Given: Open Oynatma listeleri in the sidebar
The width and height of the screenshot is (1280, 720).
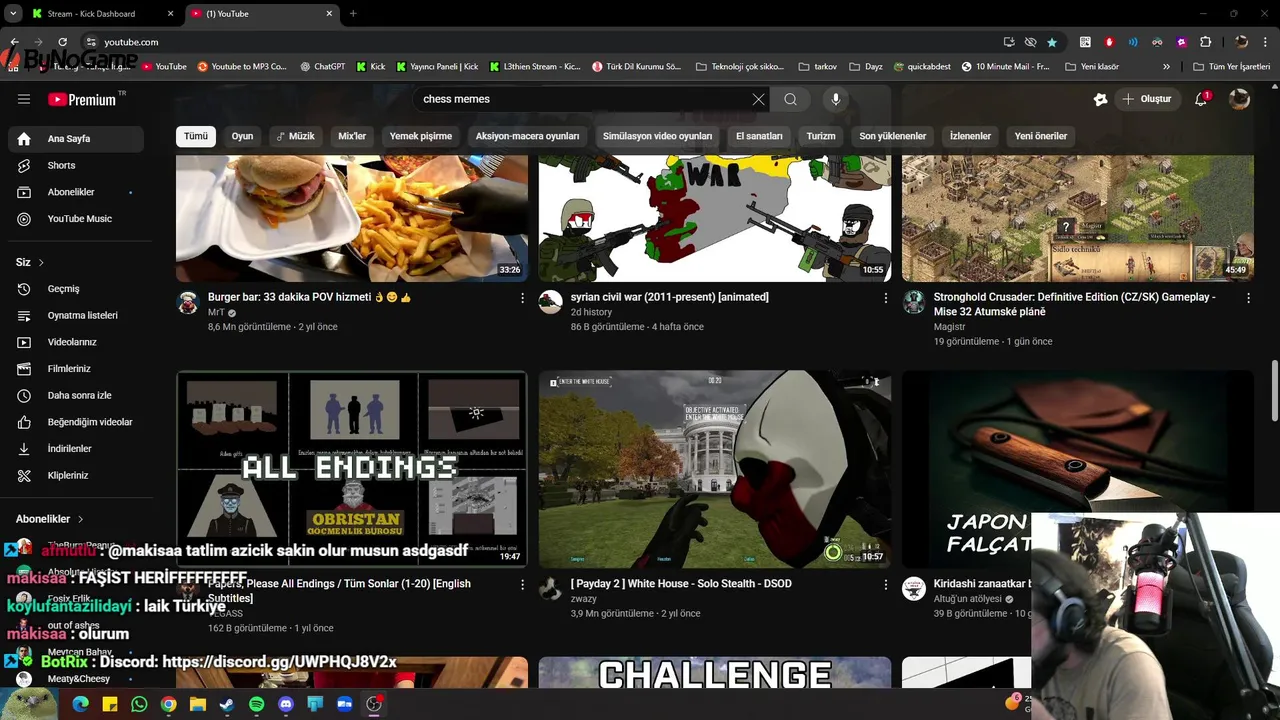Looking at the screenshot, I should coord(76,315).
